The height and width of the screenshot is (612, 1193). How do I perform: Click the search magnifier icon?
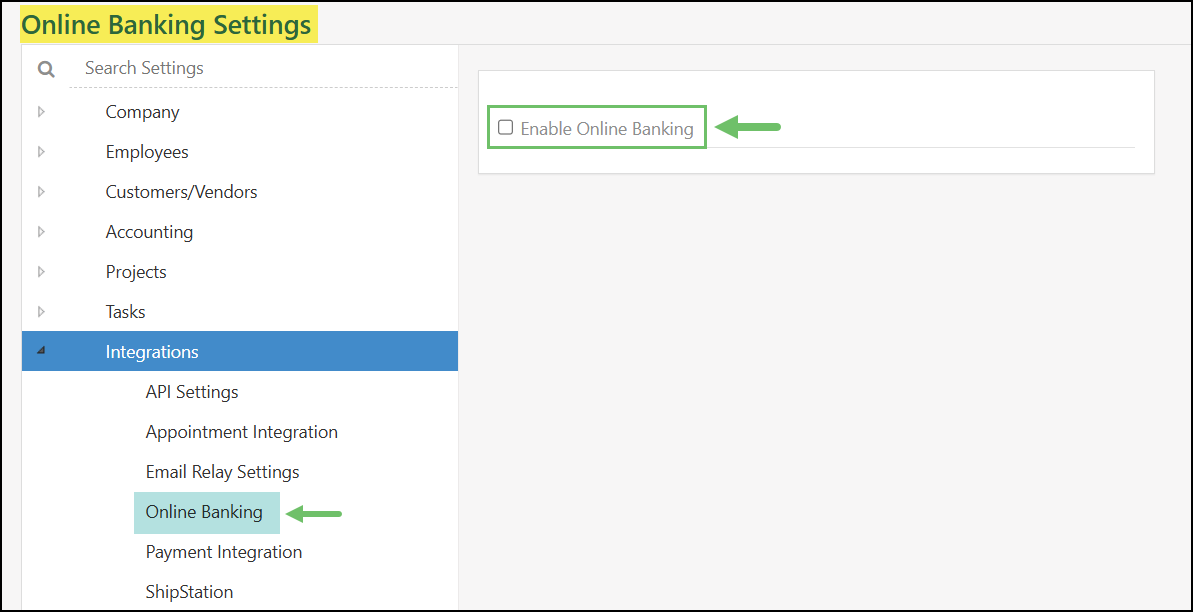[x=46, y=68]
